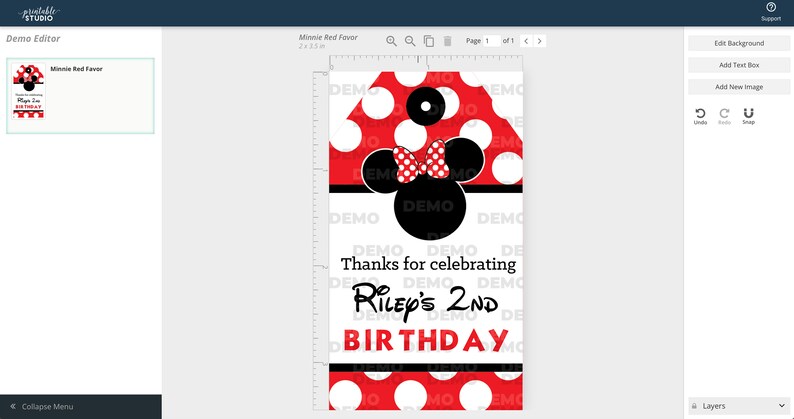794x419 pixels.
Task: Click the trash delete icon
Action: (448, 41)
